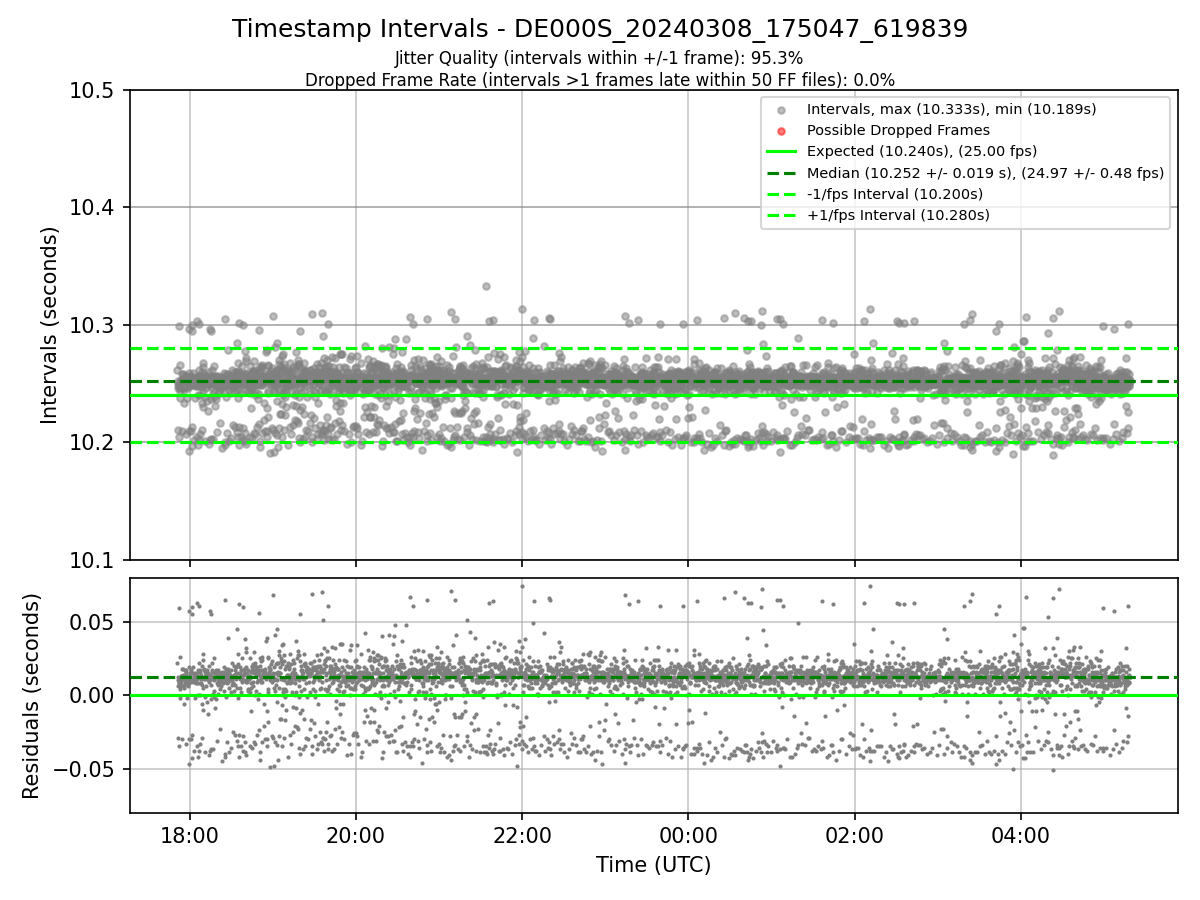Click the 10.4 tick label on the intervals axis
1200x900 pixels.
click(x=94, y=208)
